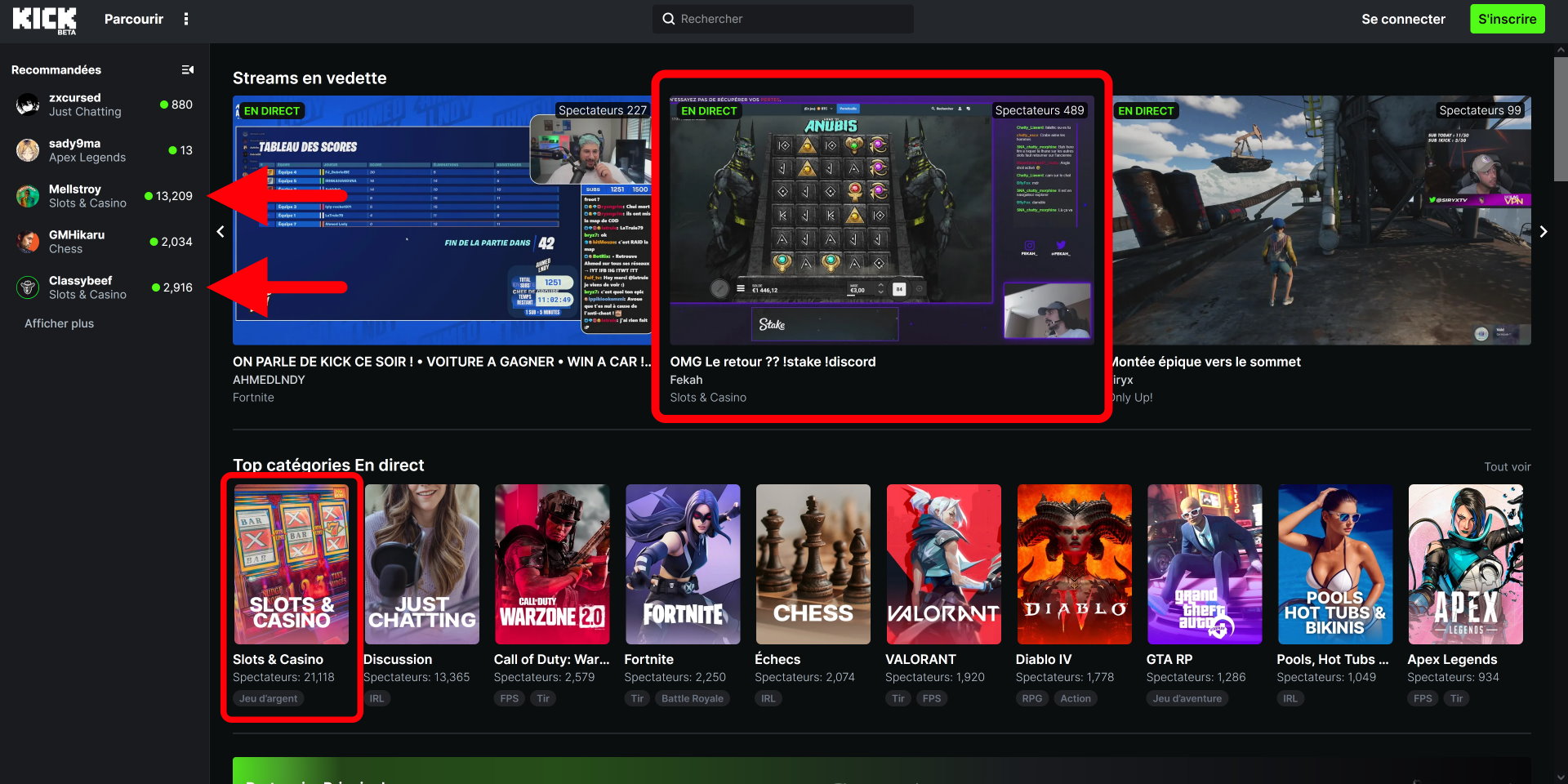This screenshot has height=784, width=1568.
Task: Click Tir tag under Fortnite
Action: pos(637,698)
